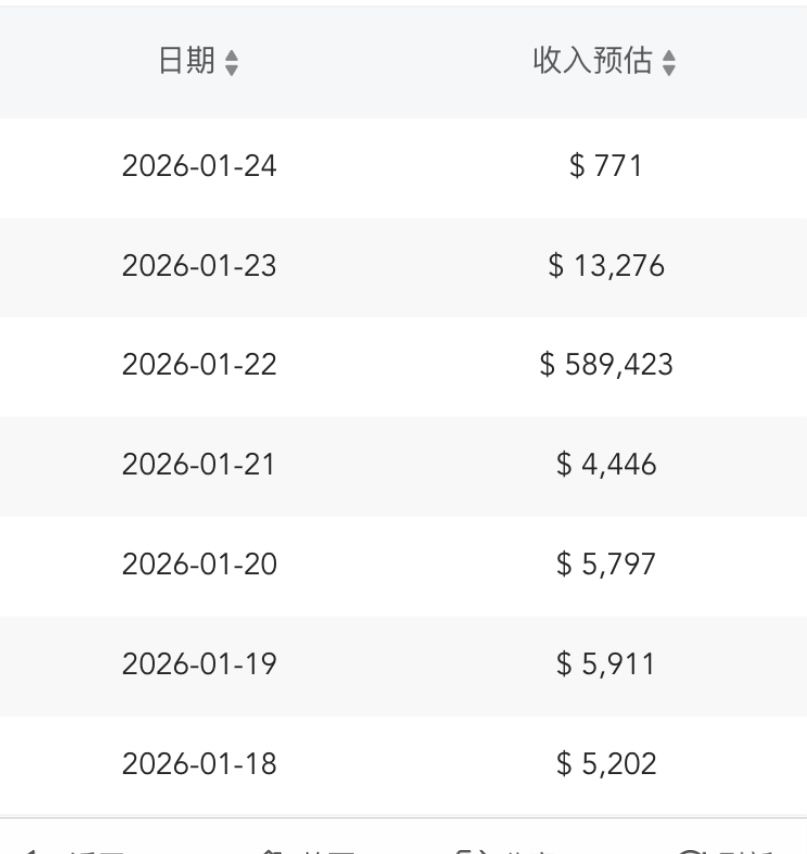This screenshot has height=854, width=807.
Task: Click the 2026-01-20 date entry
Action: 199,565
